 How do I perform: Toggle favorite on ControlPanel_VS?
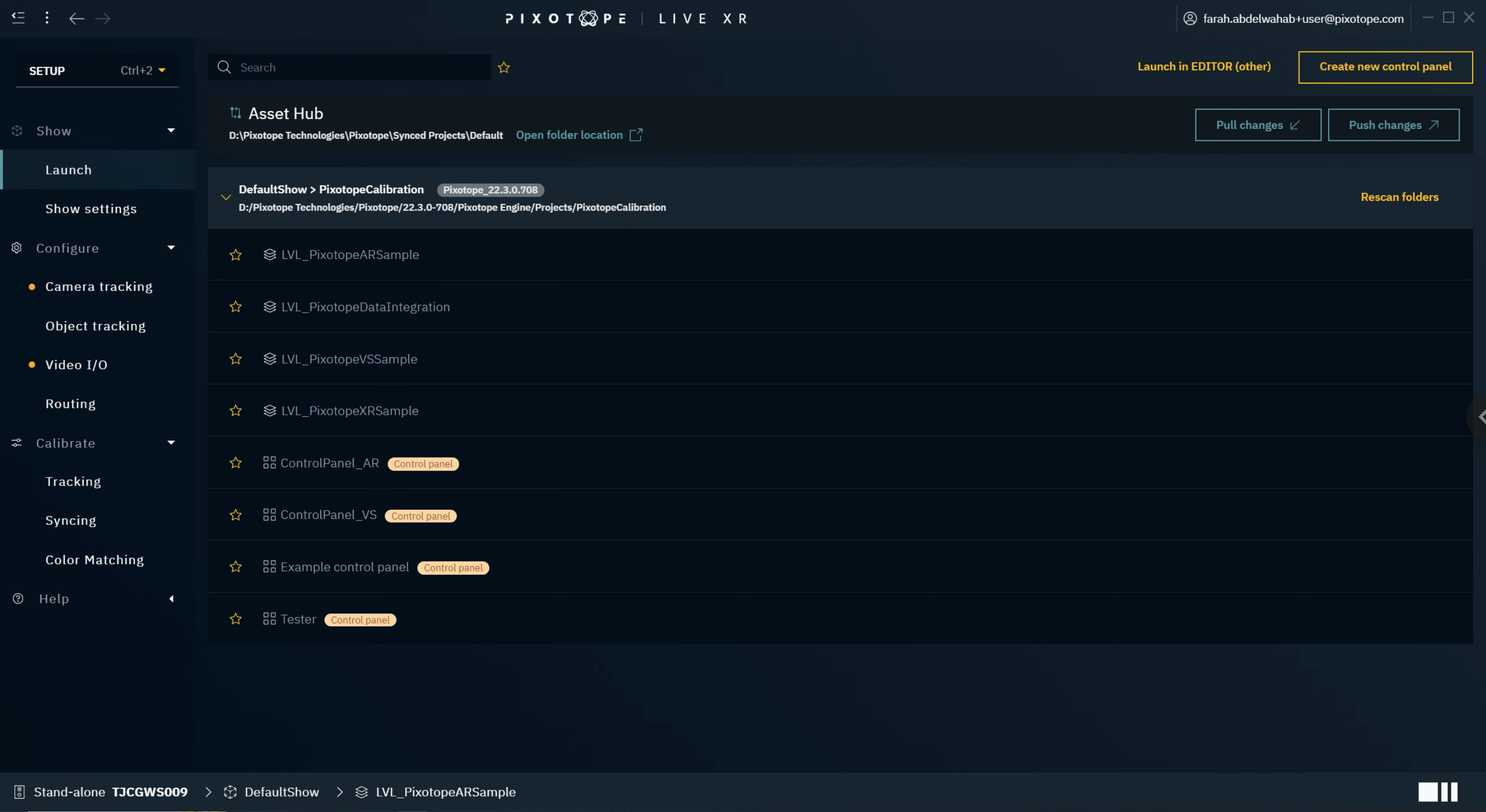235,515
